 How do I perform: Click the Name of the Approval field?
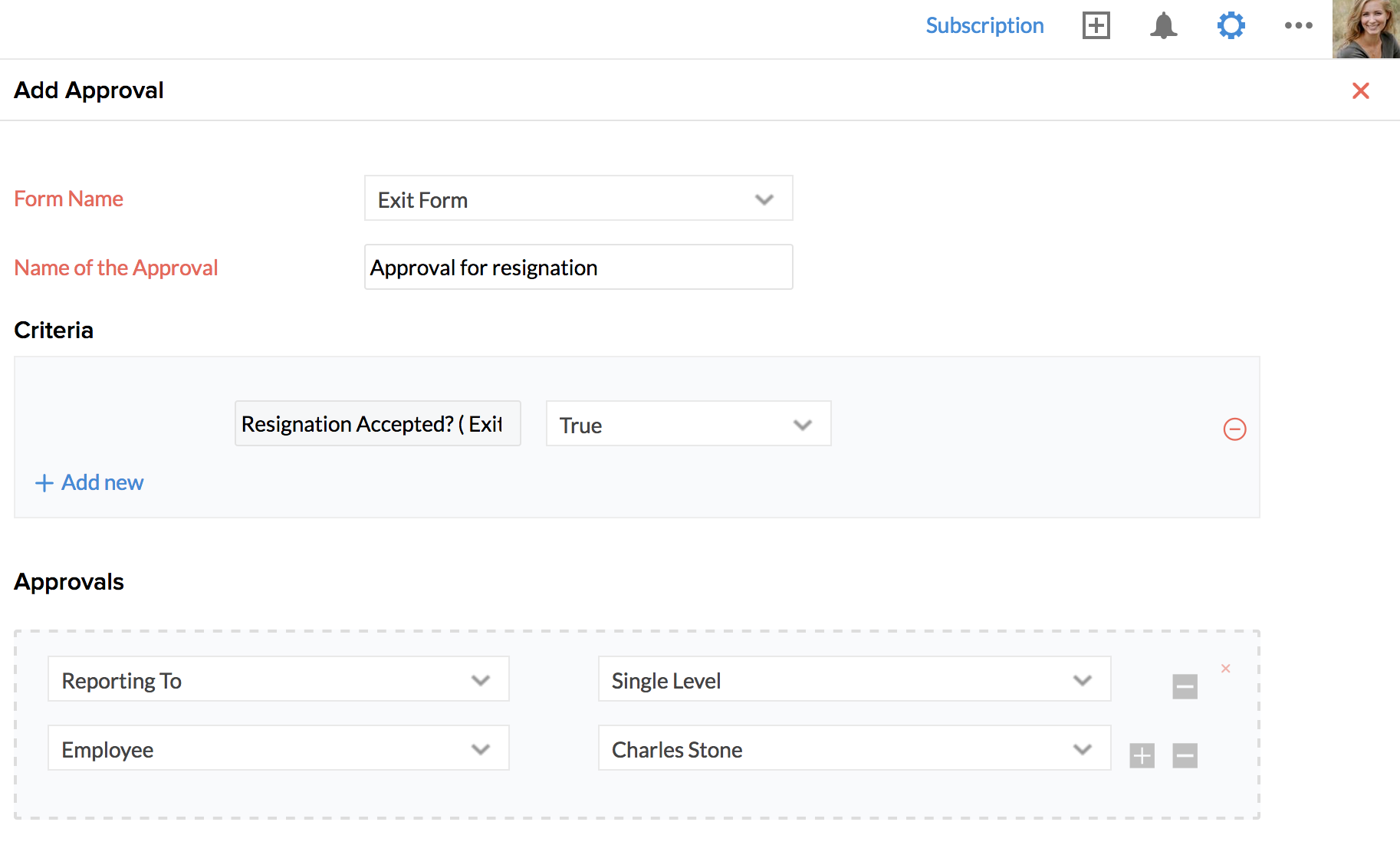[578, 267]
